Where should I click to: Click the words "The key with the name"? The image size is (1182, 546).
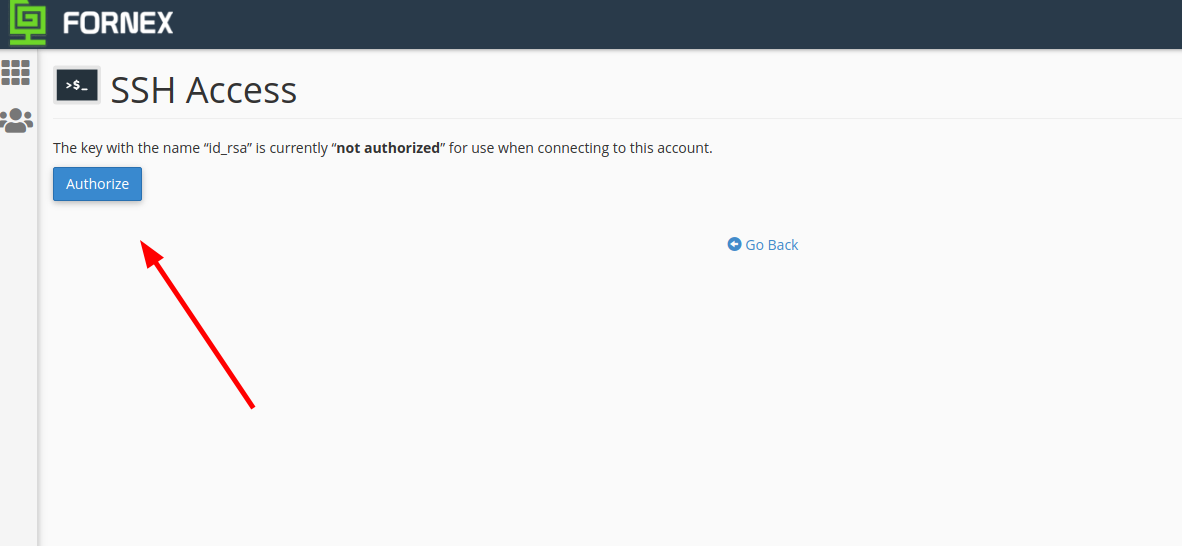(x=126, y=148)
